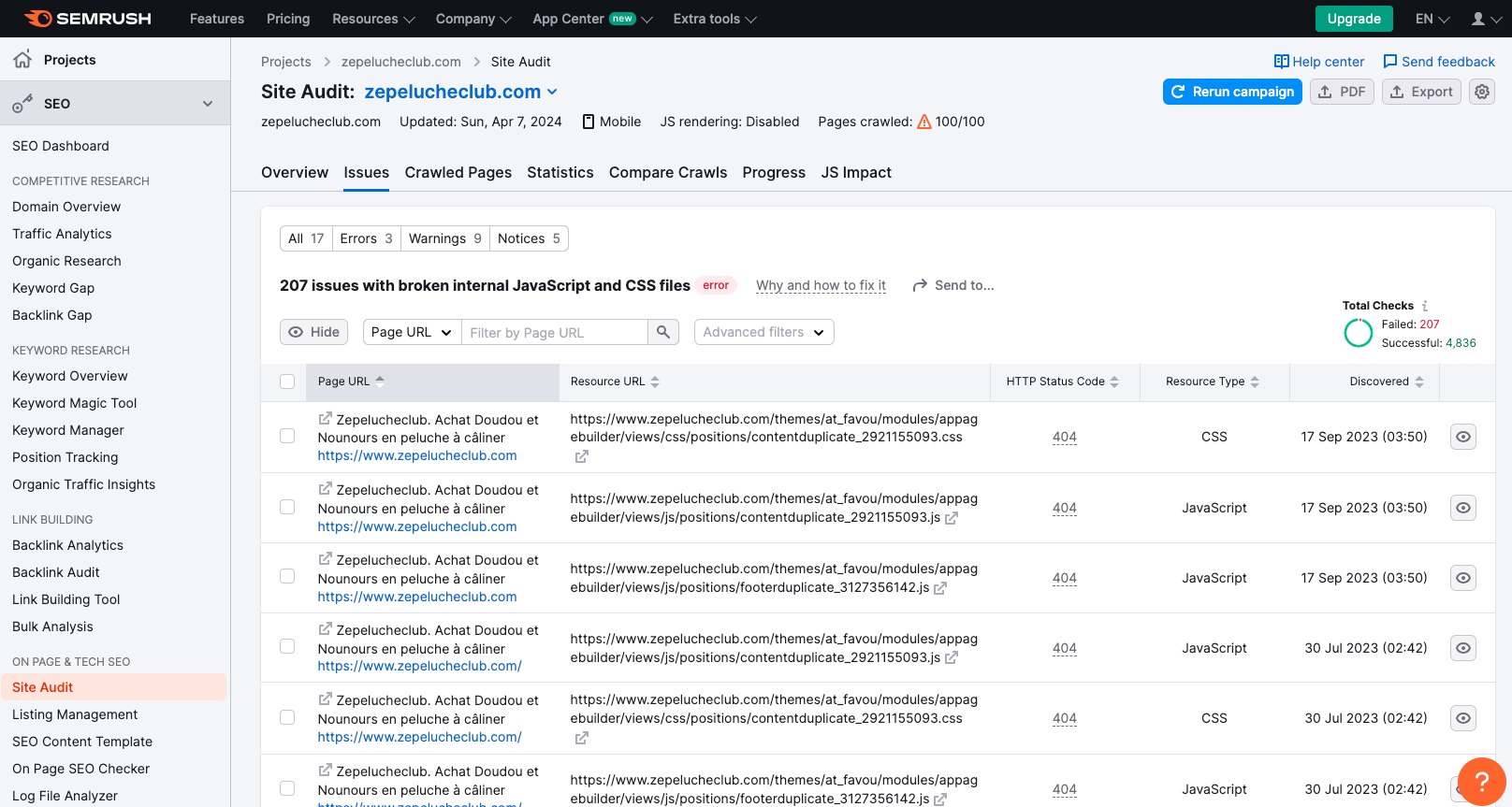The width and height of the screenshot is (1512, 807).
Task: Select the Warnings 9 filter tab
Action: tap(444, 238)
